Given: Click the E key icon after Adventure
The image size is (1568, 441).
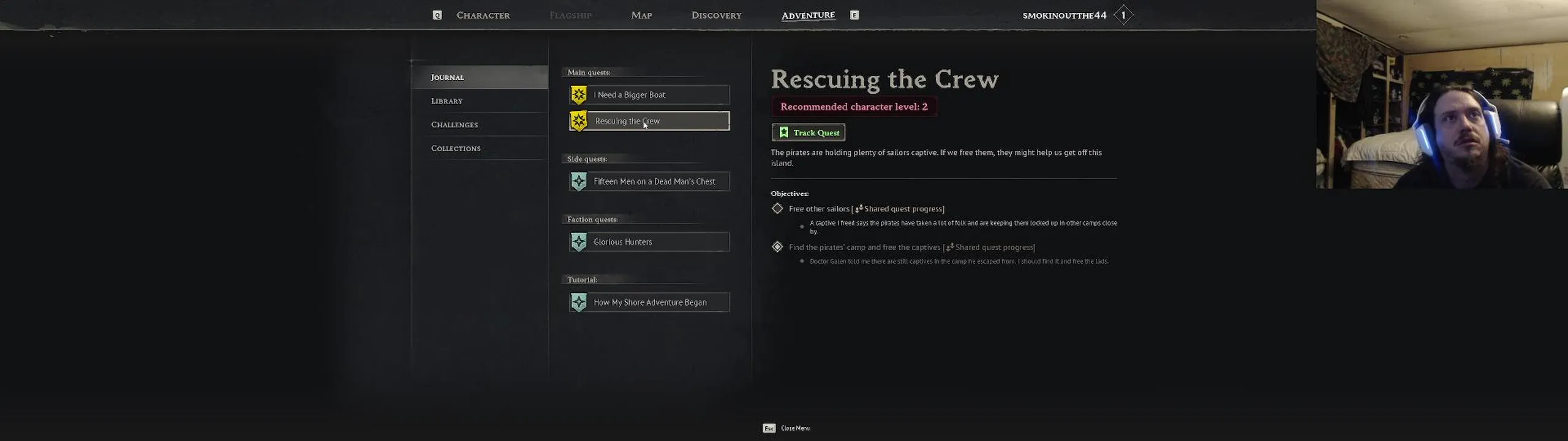Looking at the screenshot, I should point(854,15).
